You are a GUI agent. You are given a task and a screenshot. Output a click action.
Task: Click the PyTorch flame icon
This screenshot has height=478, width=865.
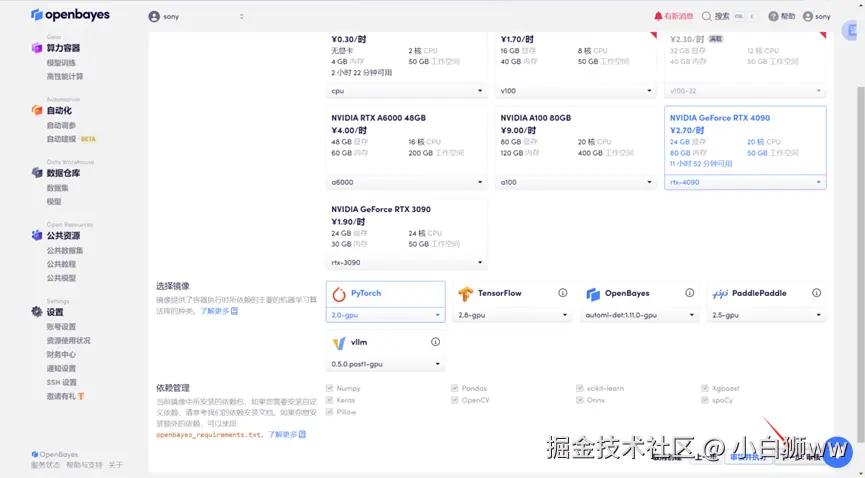[x=339, y=294]
